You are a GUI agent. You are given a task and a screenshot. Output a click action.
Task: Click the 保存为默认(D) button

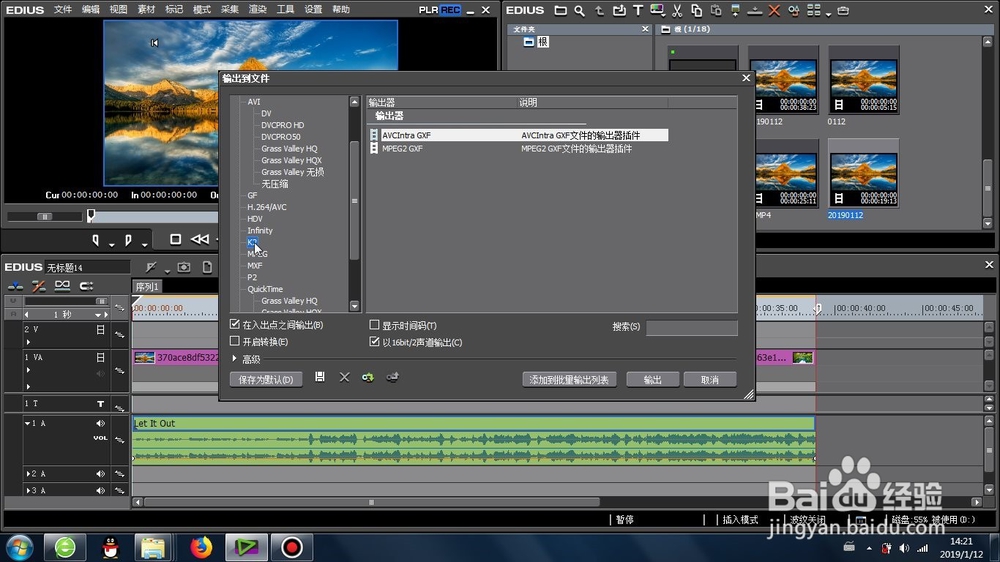pos(266,380)
